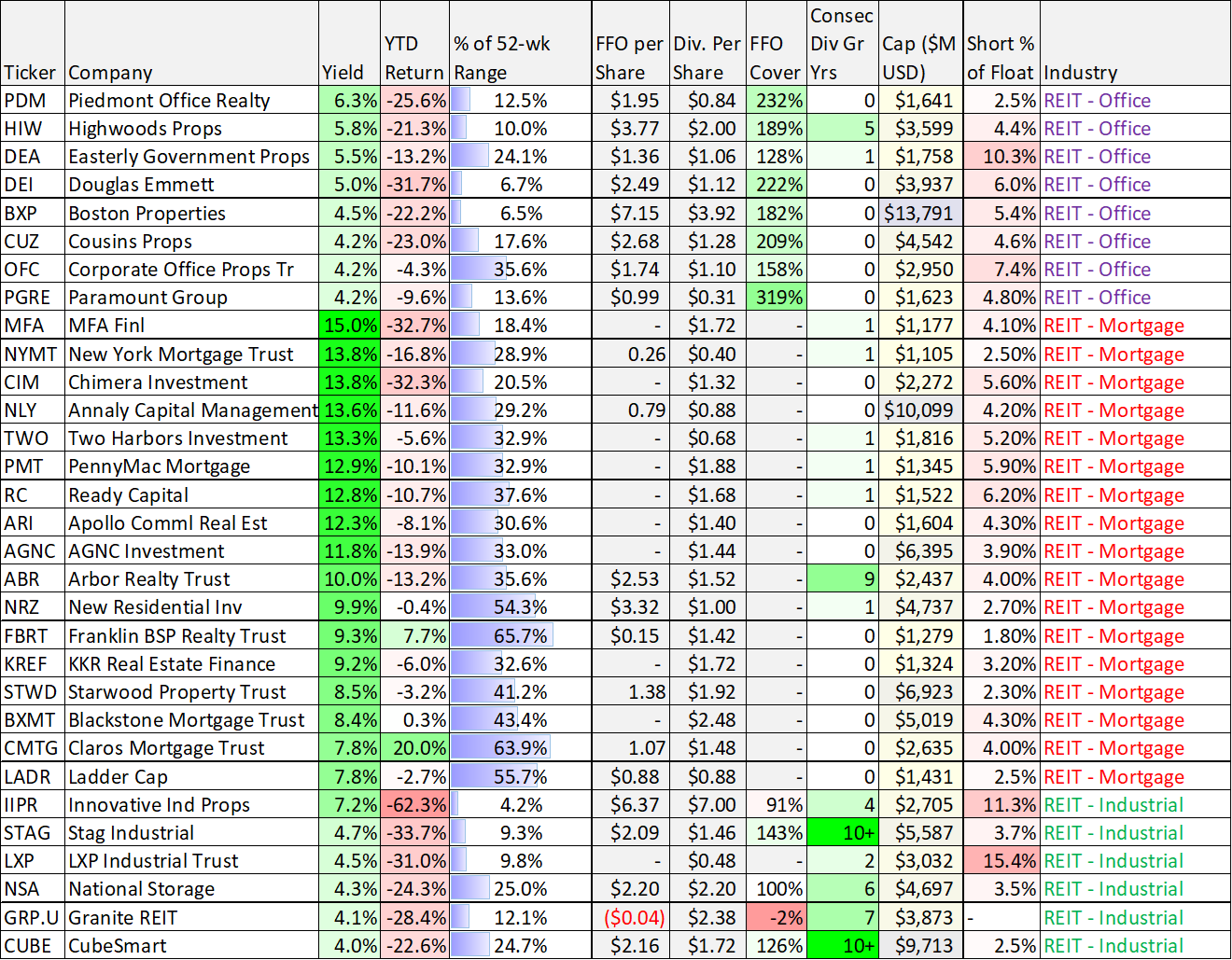
Task: Select Granite REIT's -2% FFO cover
Action: point(775,918)
